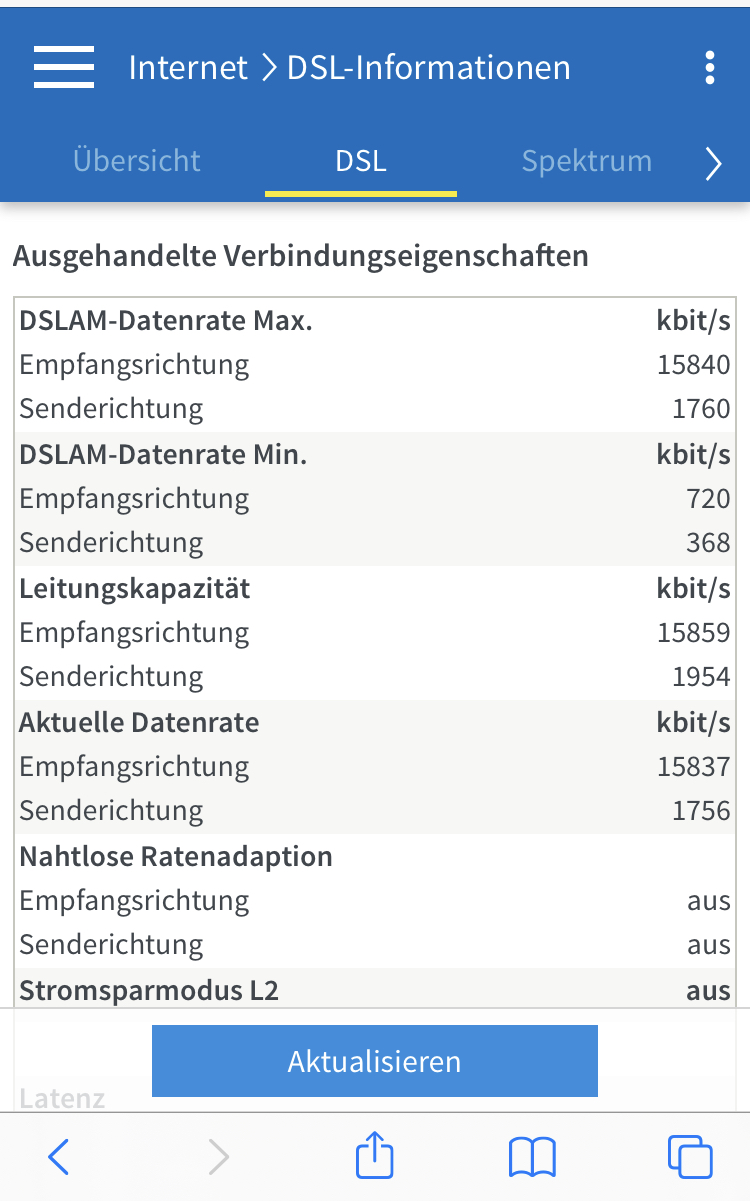Screen dimensions: 750x1201
Task: Select the Stromsparmodus L2 row
Action: [x=375, y=990]
